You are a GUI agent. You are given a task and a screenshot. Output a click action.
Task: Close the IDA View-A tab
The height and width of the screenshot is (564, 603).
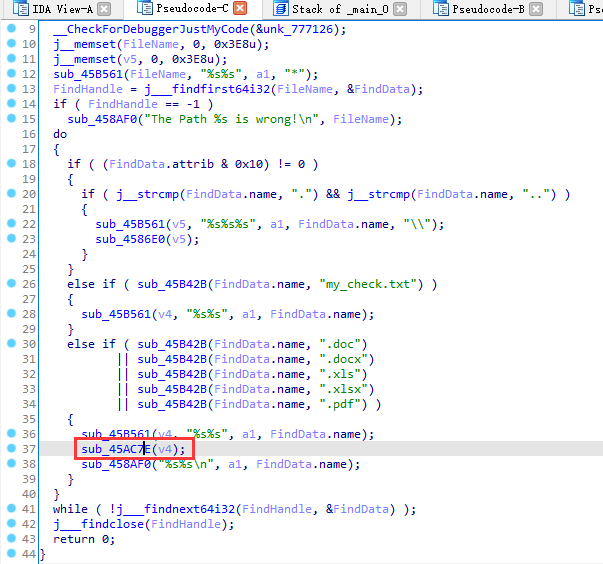[x=104, y=9]
